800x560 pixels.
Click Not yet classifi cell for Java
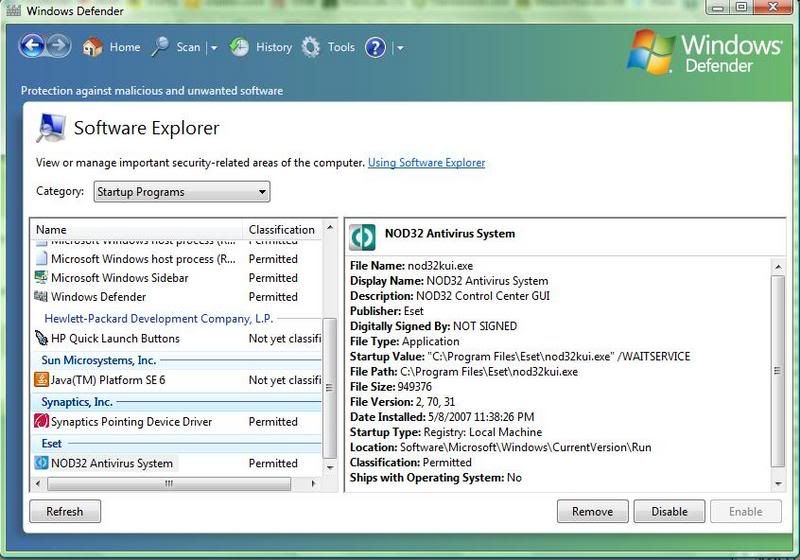pyautogui.click(x=285, y=380)
